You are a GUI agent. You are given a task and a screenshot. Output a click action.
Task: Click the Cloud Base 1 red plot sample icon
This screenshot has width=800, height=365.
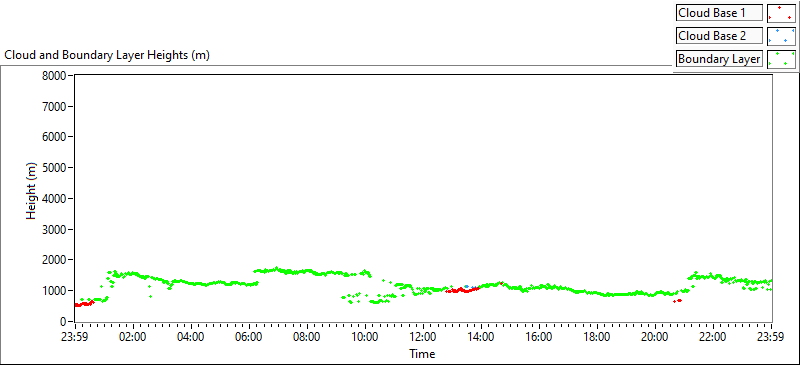(781, 13)
